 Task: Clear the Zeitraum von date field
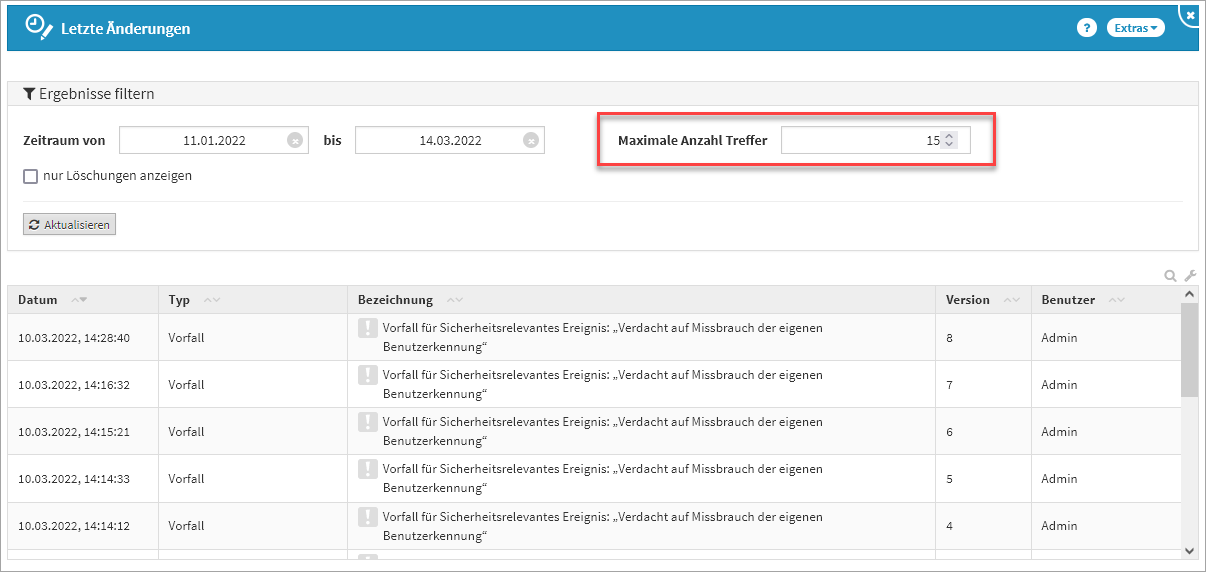295,141
